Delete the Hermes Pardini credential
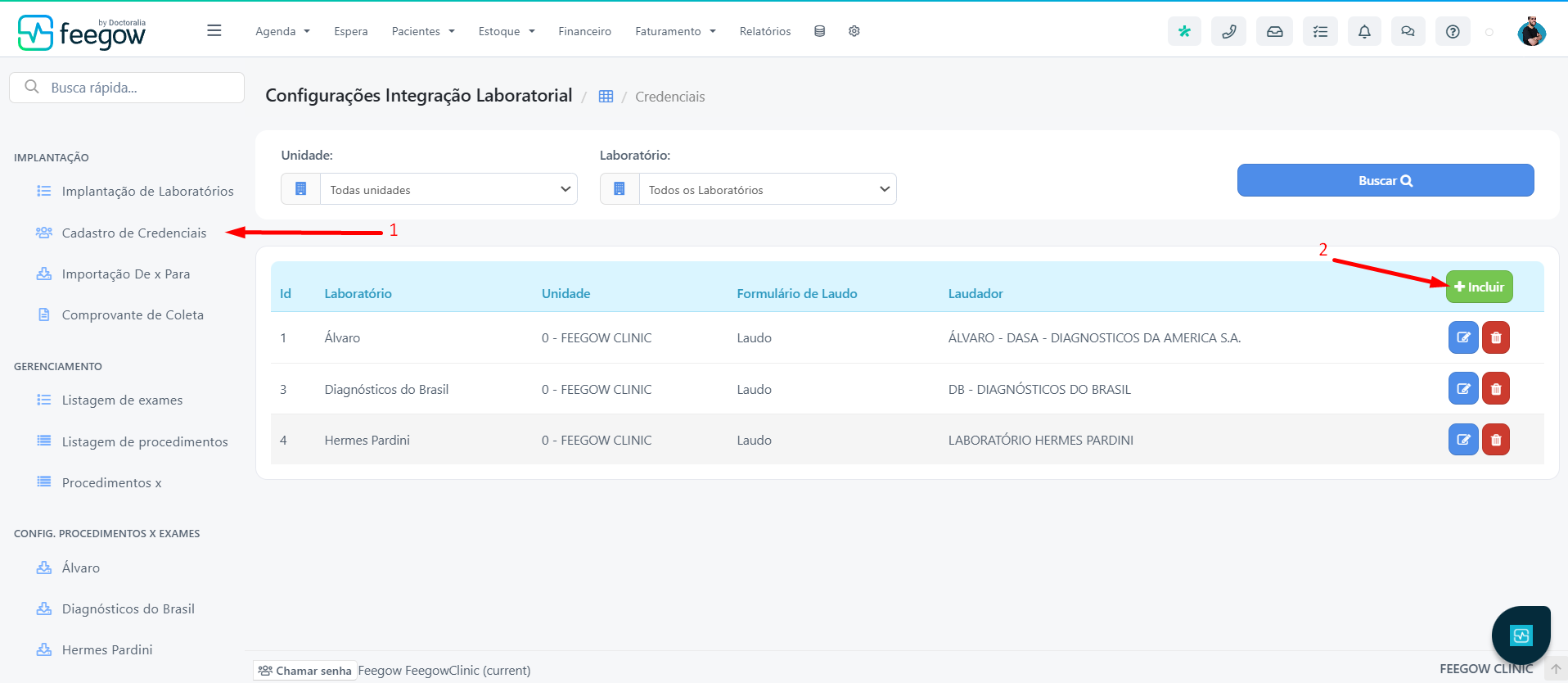Screen dimensions: 1568x683 pos(1496,440)
